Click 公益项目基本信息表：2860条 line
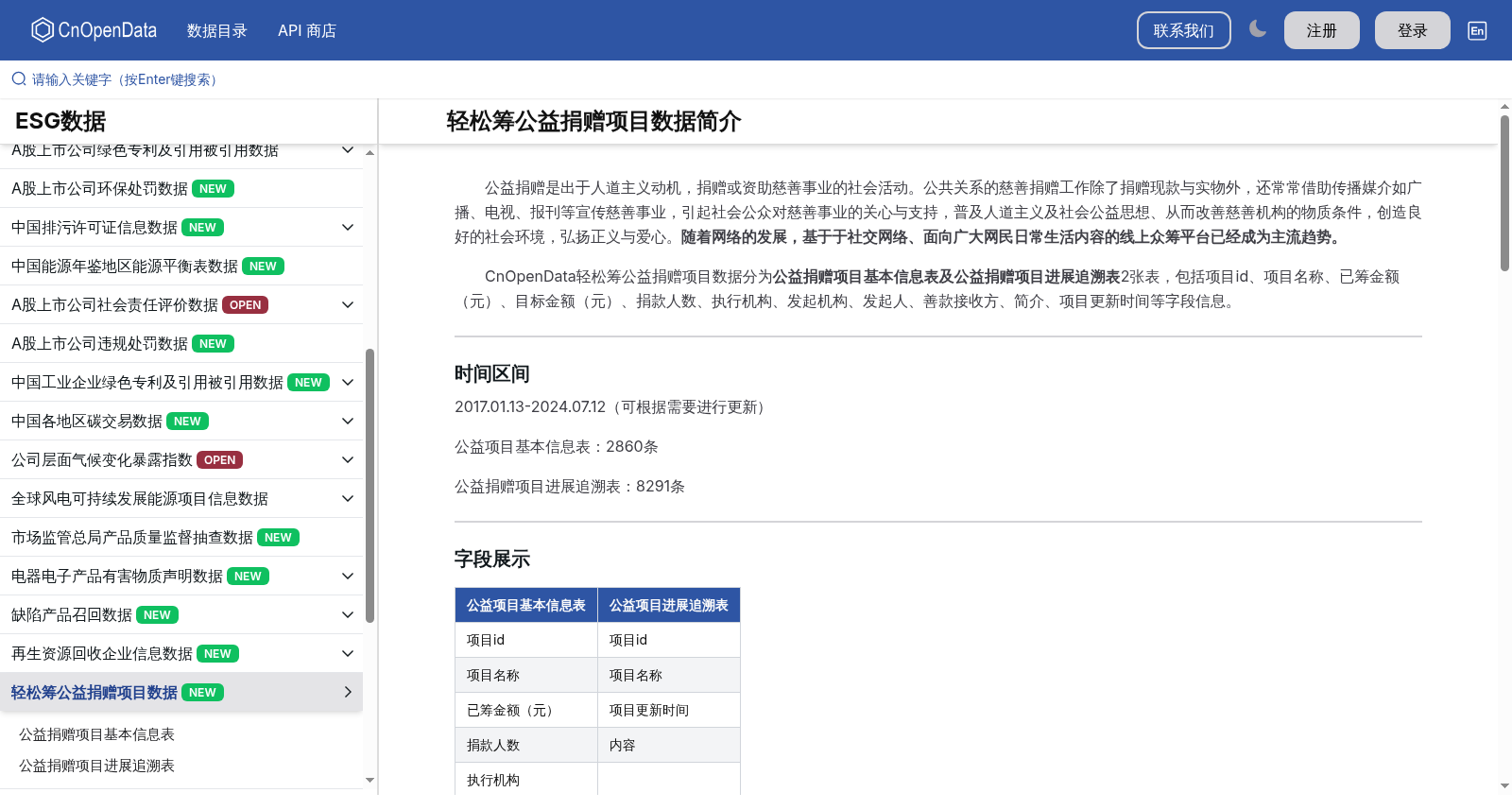 pyautogui.click(x=557, y=446)
